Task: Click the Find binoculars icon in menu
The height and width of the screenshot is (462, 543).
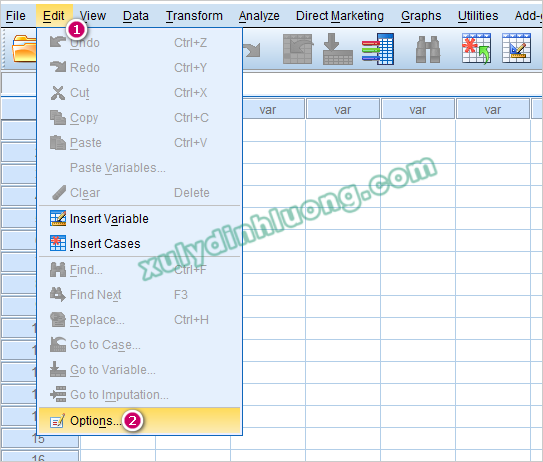Action: point(57,269)
